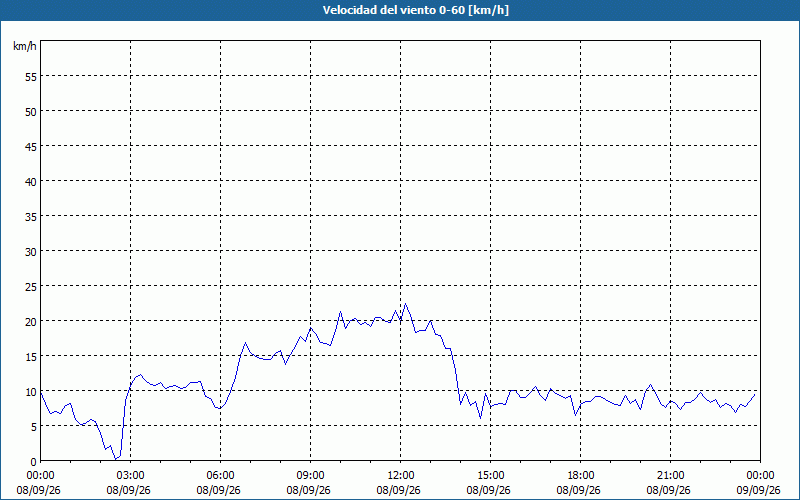Image resolution: width=800 pixels, height=500 pixels.
Task: Click the chart title 'Velocidad del viento 0-60 [km/h]'
Action: (415, 10)
